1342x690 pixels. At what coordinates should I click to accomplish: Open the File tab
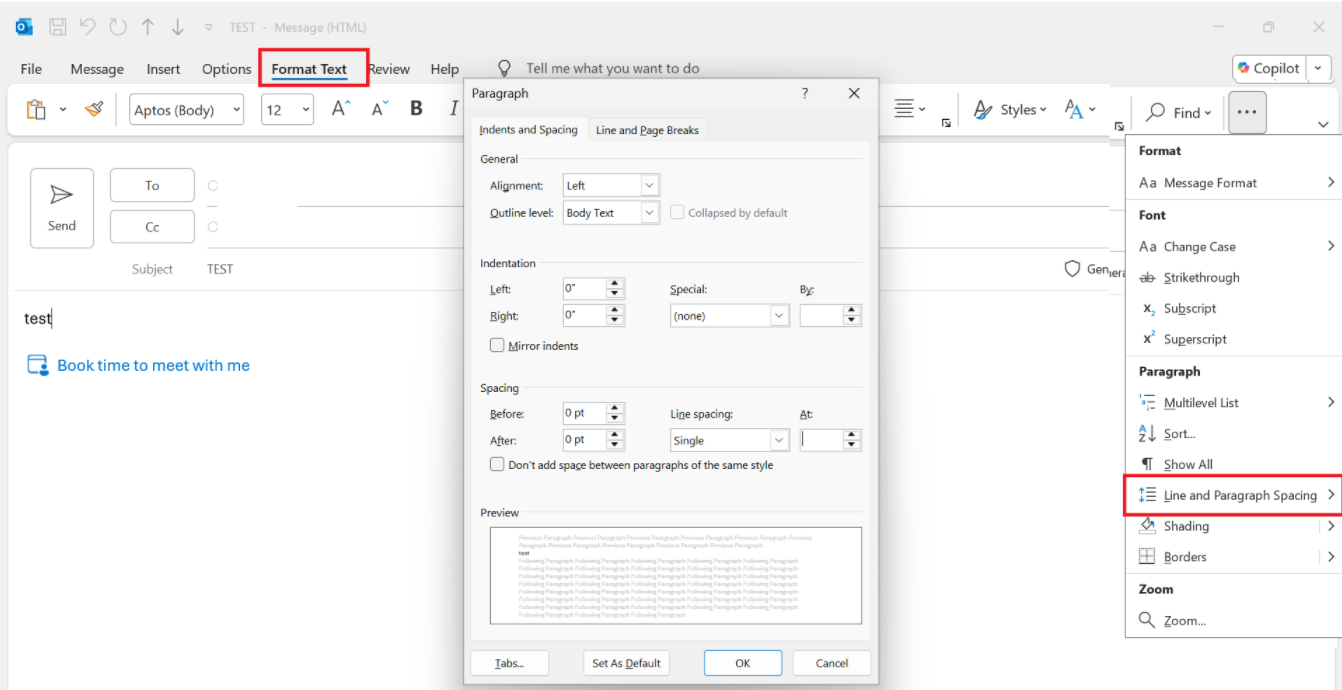(x=31, y=69)
